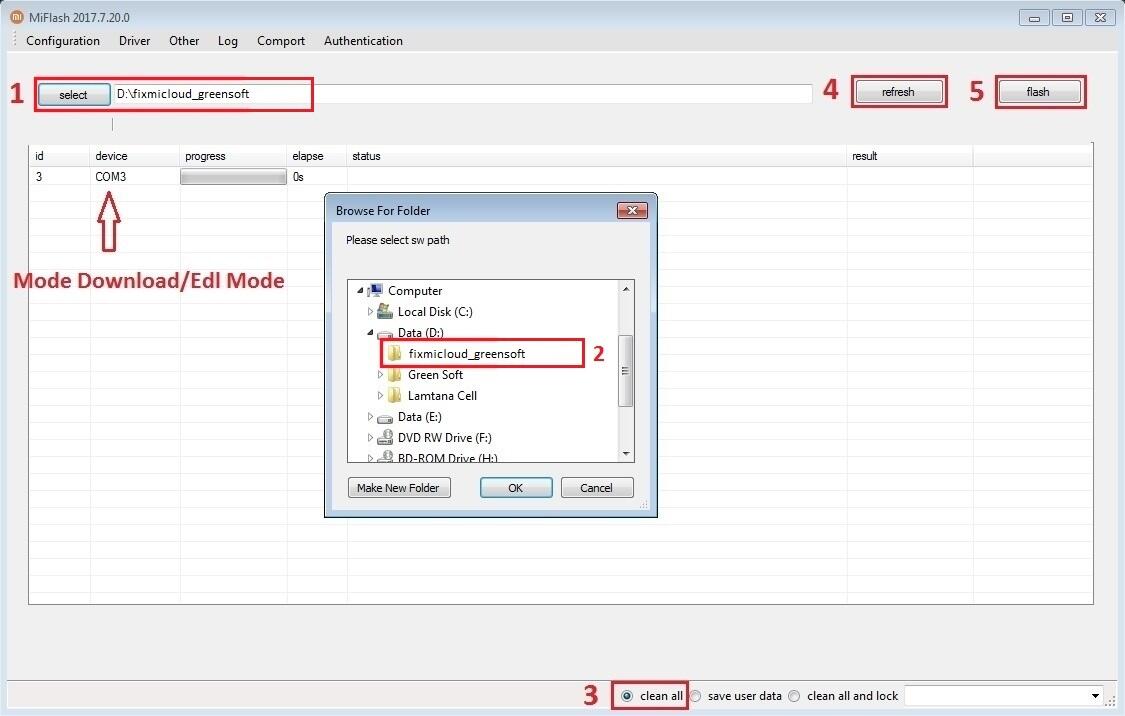
Task: Expand the DVD RW Drive (F:) node
Action: coord(370,438)
